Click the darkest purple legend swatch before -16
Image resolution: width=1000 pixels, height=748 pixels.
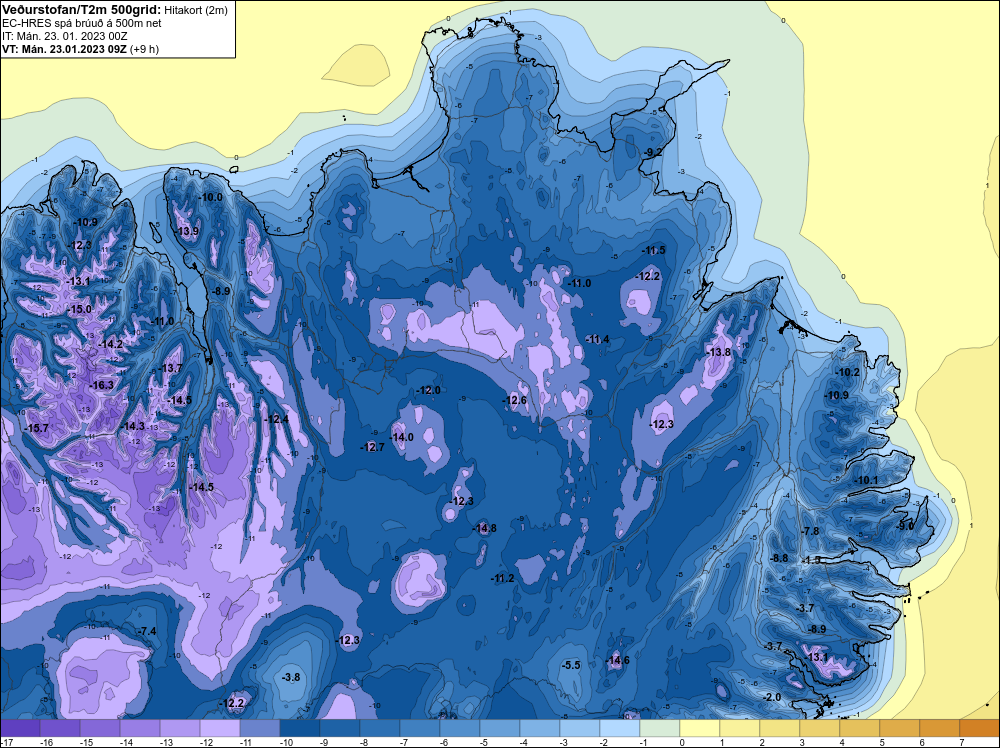[x=20, y=728]
